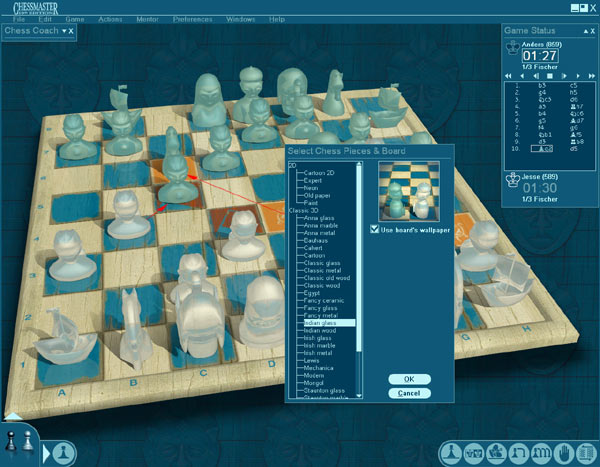The image size is (600, 467).
Task: Click the black king icon next to Anders
Action: [x=512, y=48]
